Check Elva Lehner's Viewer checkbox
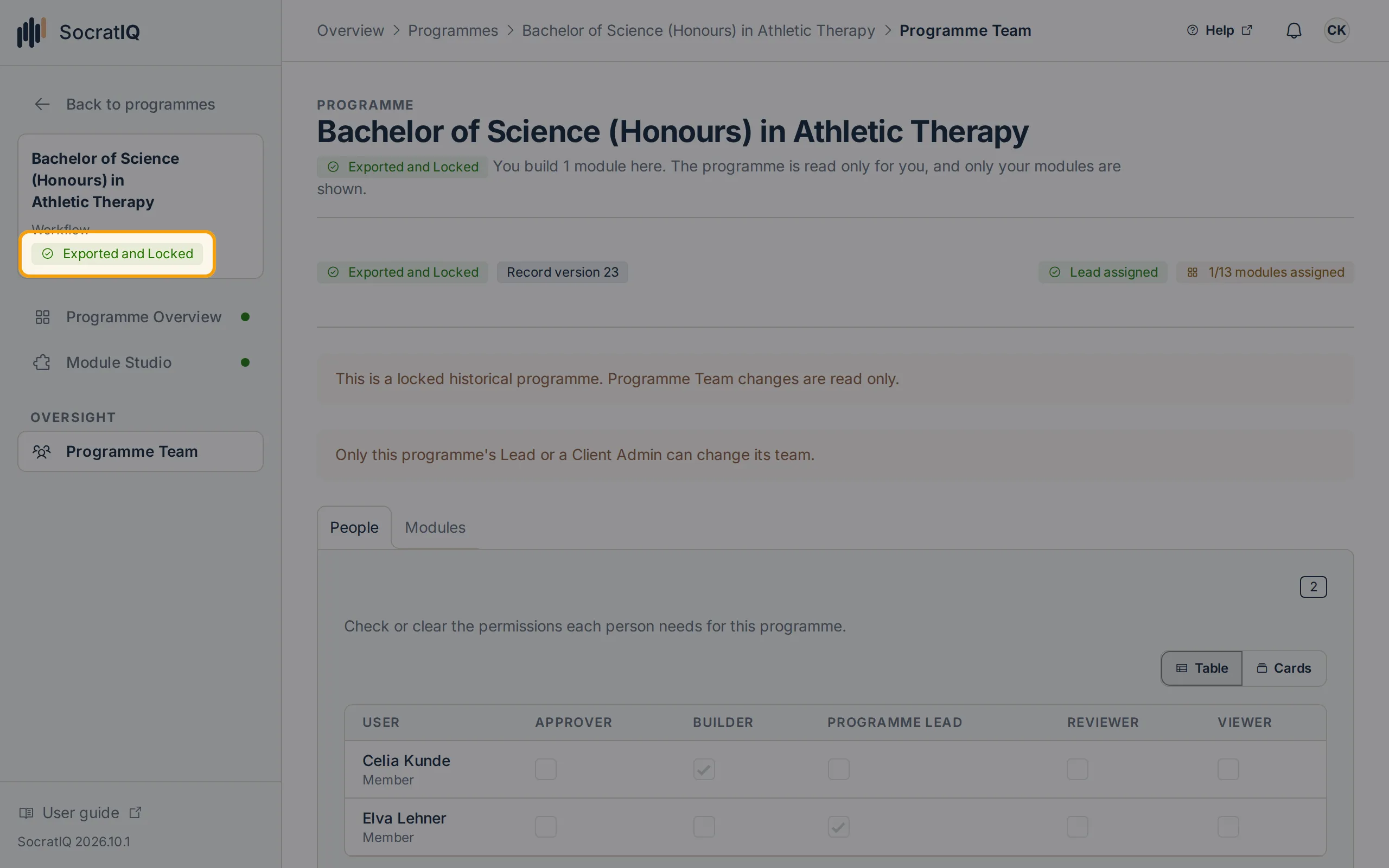Screen dimensions: 1389x868 tap(1228, 827)
